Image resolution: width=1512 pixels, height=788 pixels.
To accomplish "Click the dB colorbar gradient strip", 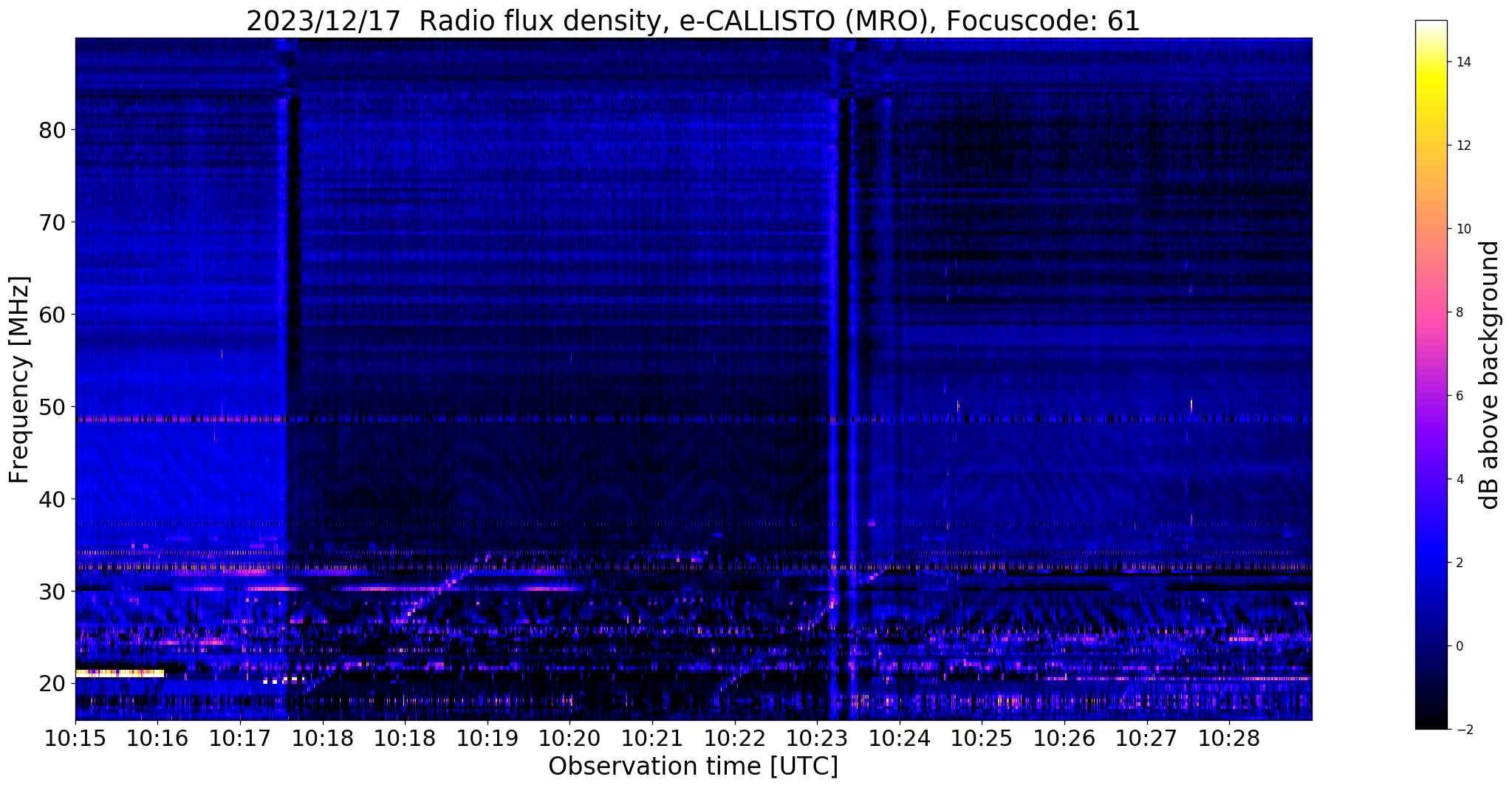I will click(1431, 374).
